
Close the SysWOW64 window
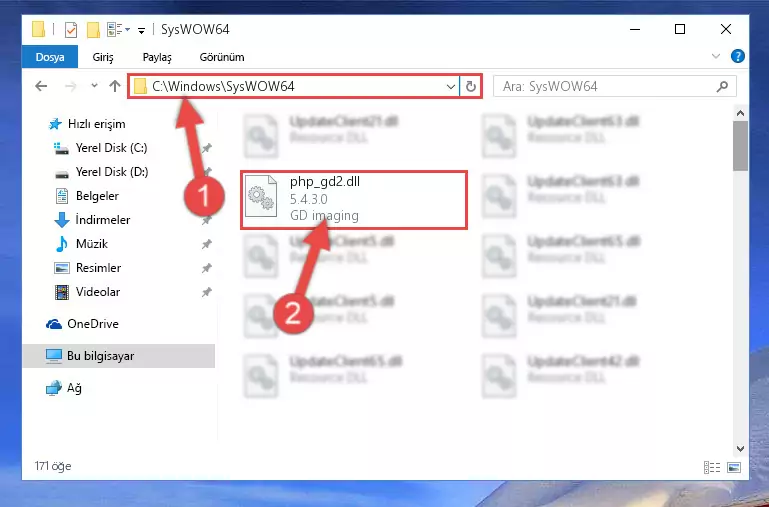[x=726, y=29]
